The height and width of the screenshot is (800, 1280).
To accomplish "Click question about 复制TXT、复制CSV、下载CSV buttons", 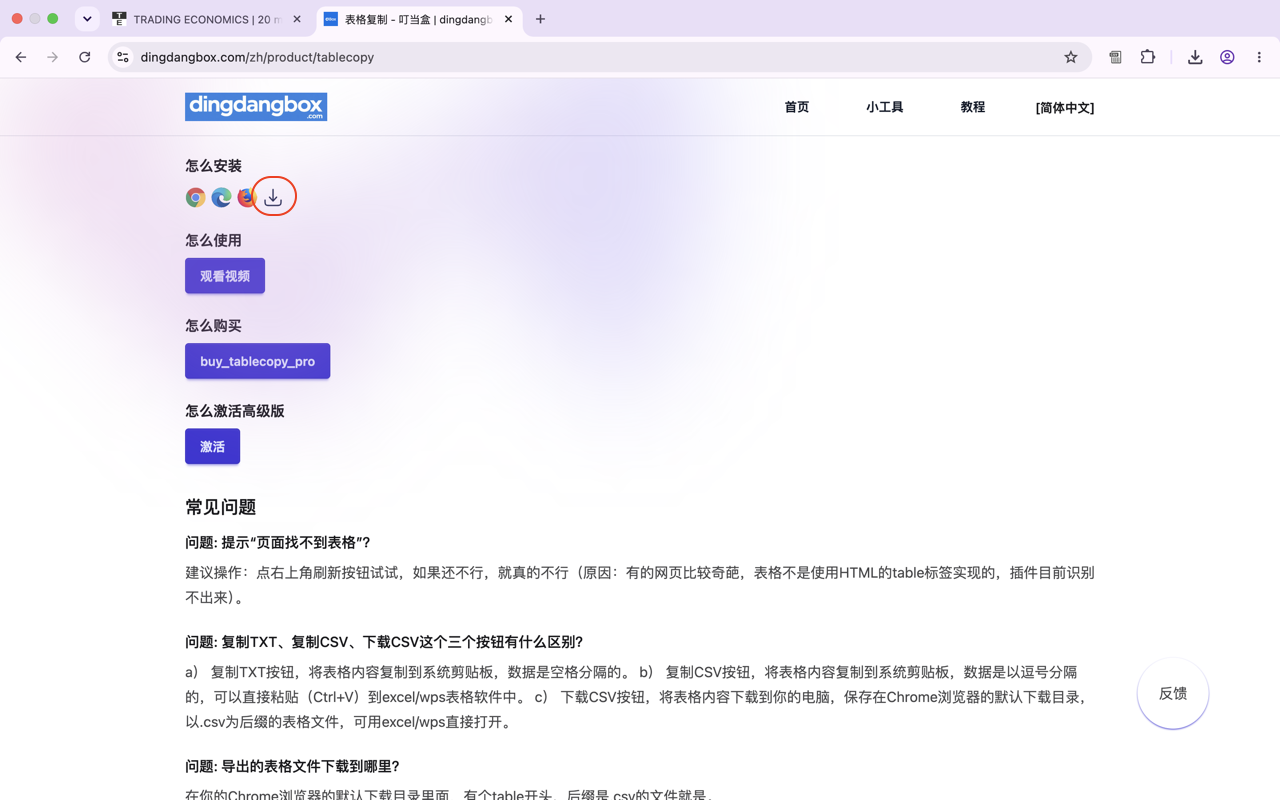I will (x=384, y=642).
